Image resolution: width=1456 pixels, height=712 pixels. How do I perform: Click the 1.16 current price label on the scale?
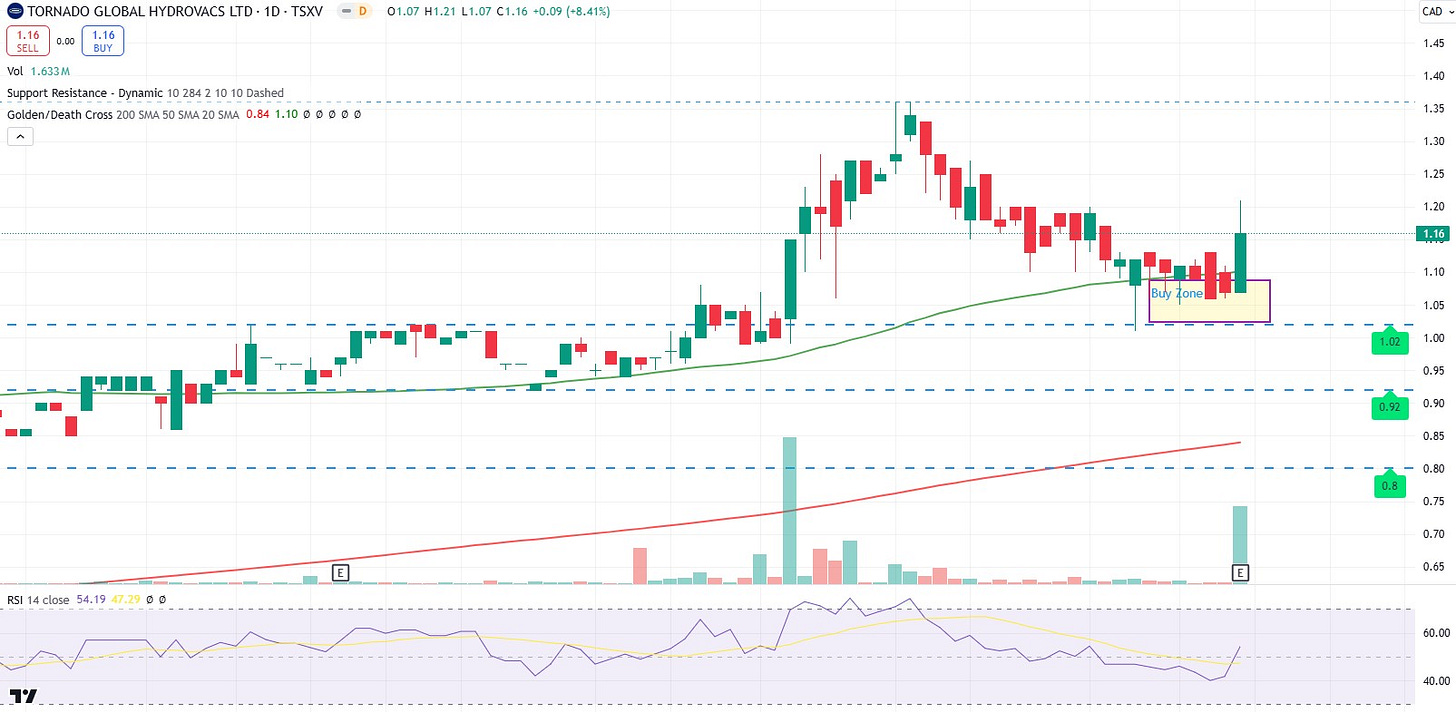(1434, 234)
